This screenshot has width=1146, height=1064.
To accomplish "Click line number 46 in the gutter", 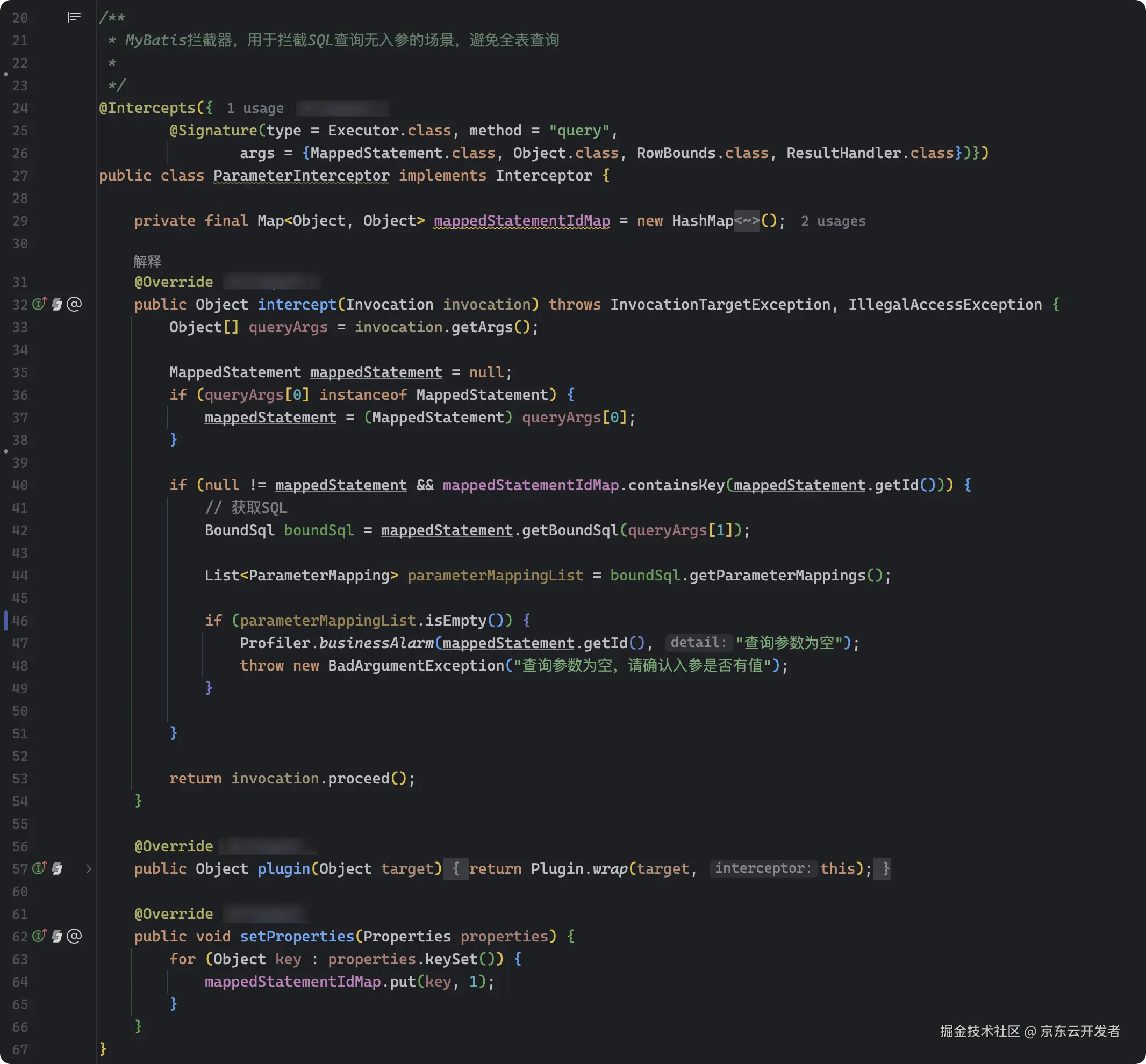I will [x=20, y=621].
